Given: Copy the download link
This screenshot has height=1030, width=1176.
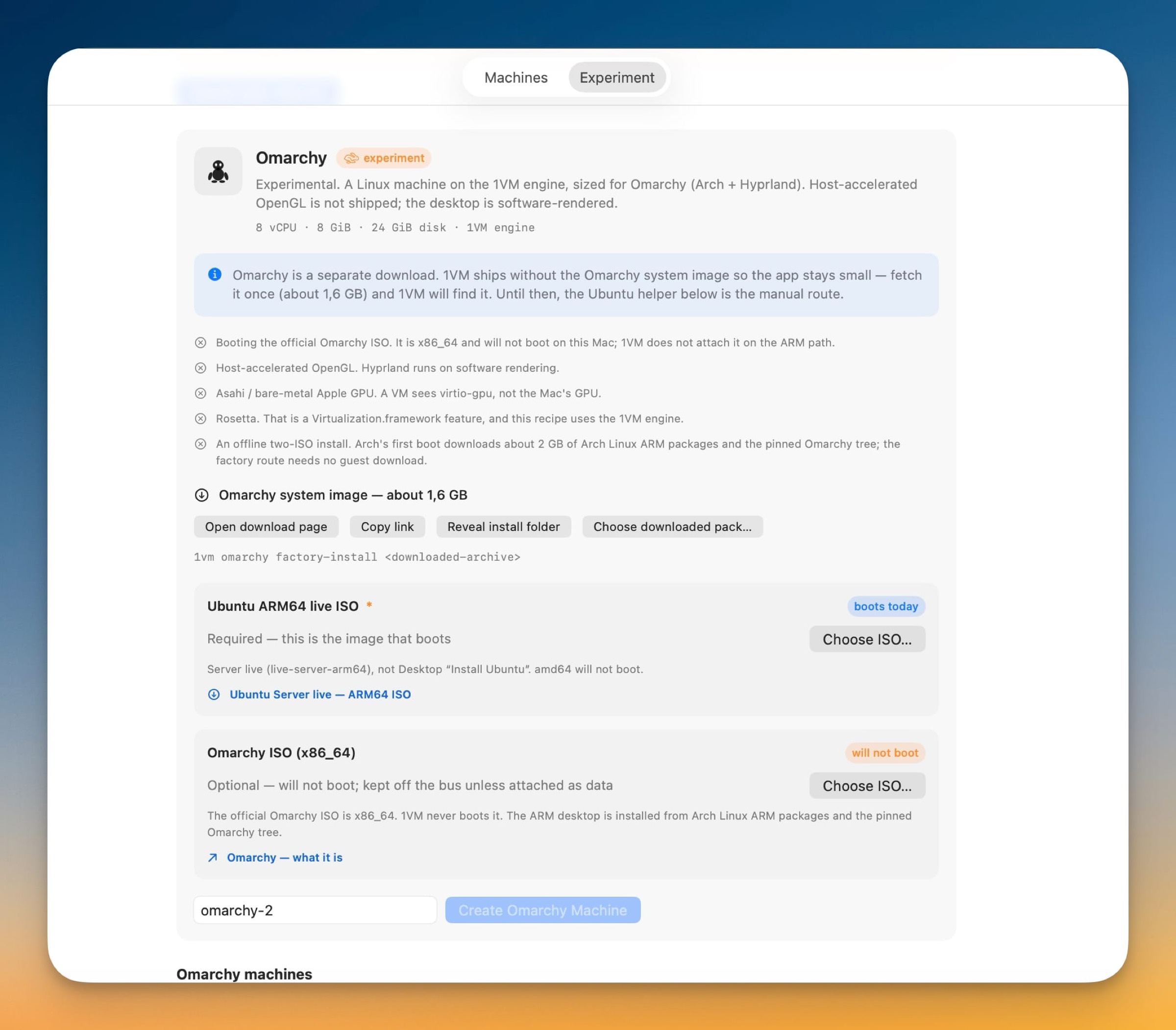Looking at the screenshot, I should pyautogui.click(x=387, y=527).
